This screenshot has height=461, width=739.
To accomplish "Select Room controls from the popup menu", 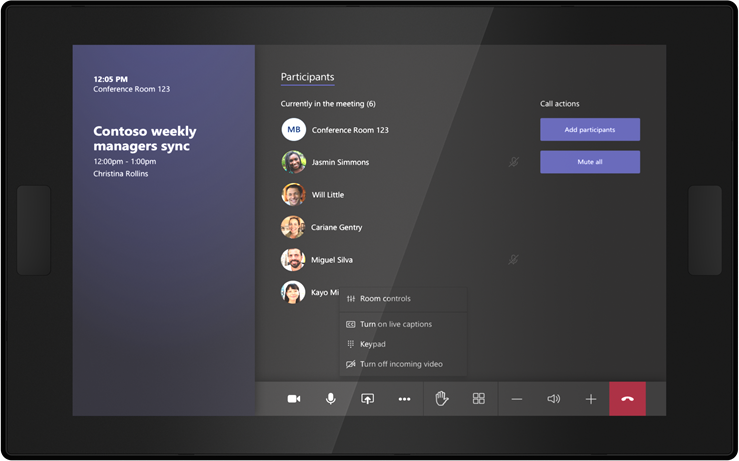I will [x=385, y=299].
